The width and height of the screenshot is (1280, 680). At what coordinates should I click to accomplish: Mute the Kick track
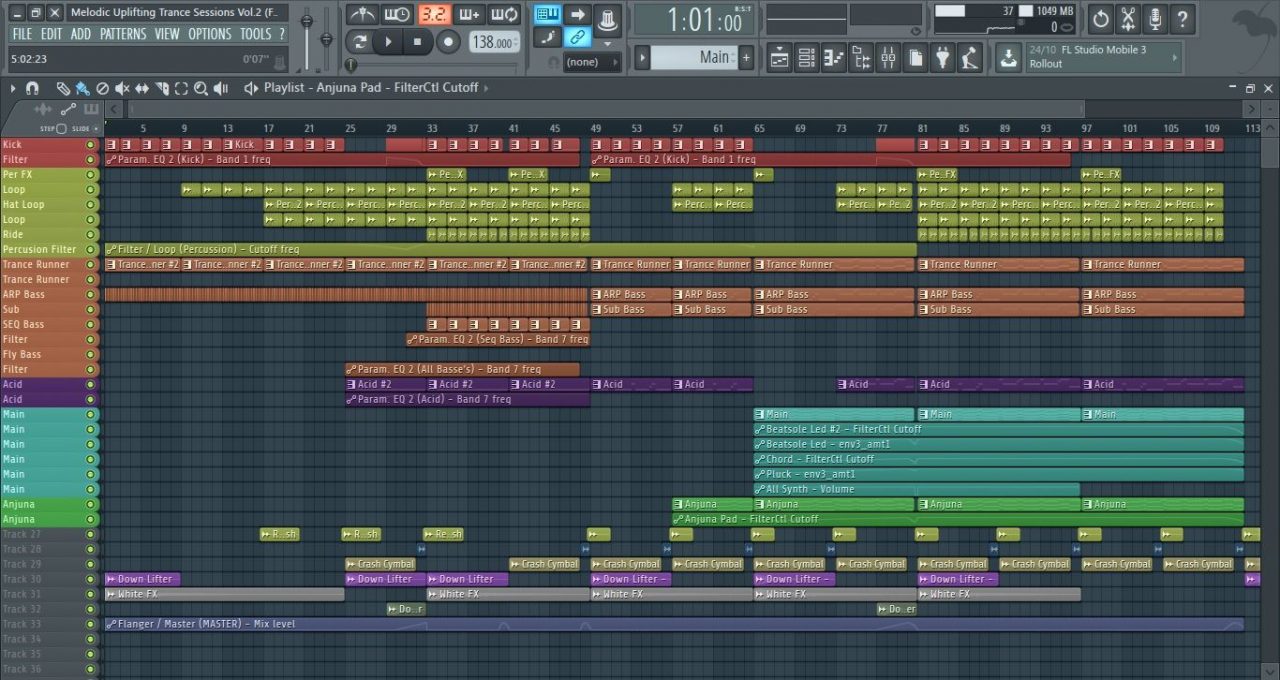[91, 145]
